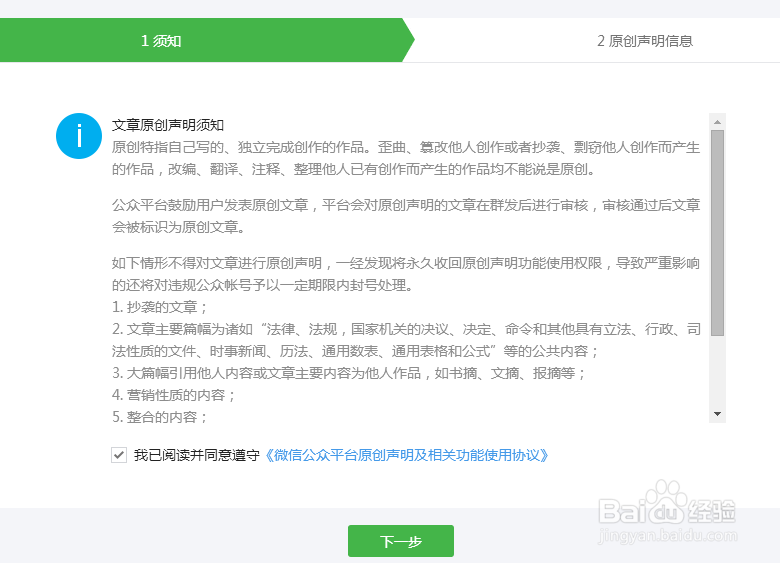Screen dimensions: 780x563
Task: Uncheck the 我已阅读并同意遵守 agreement checkbox
Action: (x=119, y=455)
